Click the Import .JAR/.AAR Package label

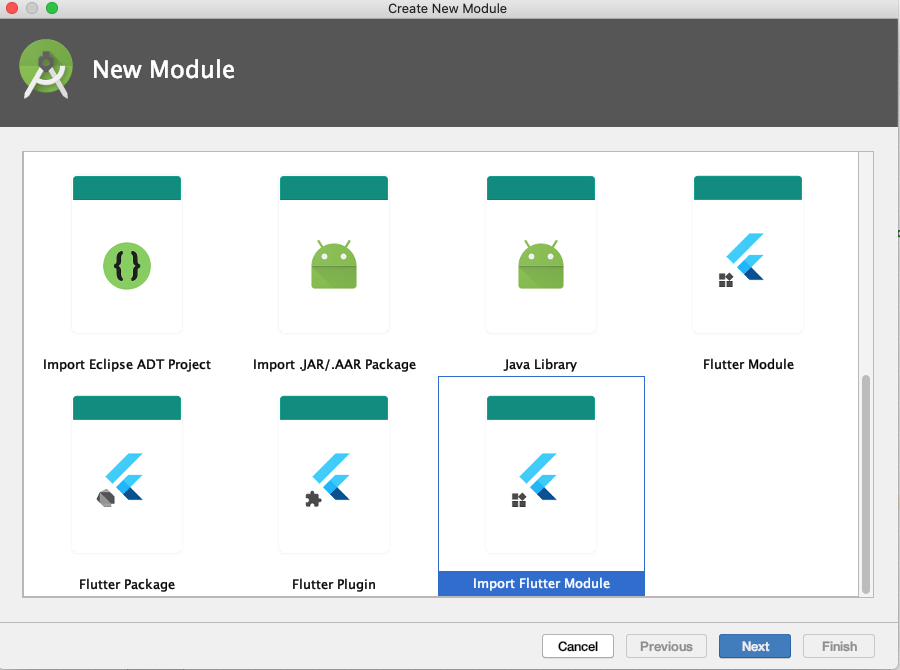click(334, 365)
